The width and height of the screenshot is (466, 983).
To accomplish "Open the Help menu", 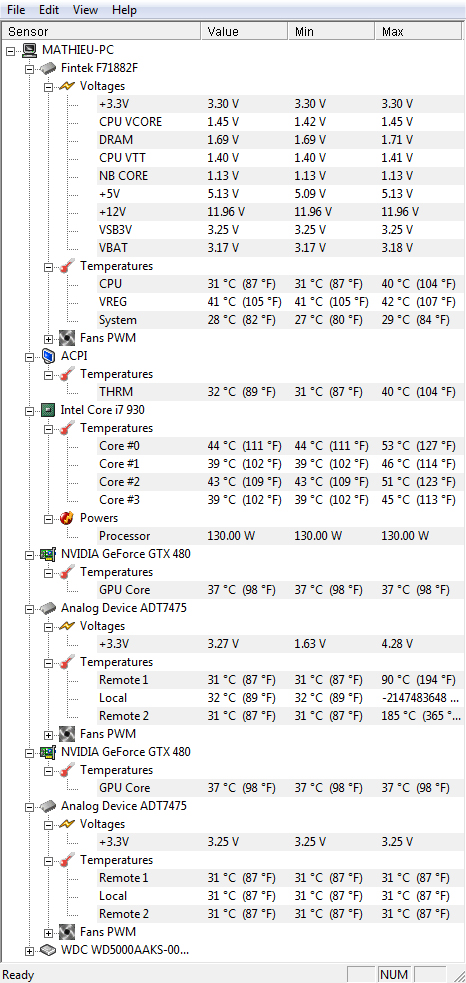I will tap(124, 10).
